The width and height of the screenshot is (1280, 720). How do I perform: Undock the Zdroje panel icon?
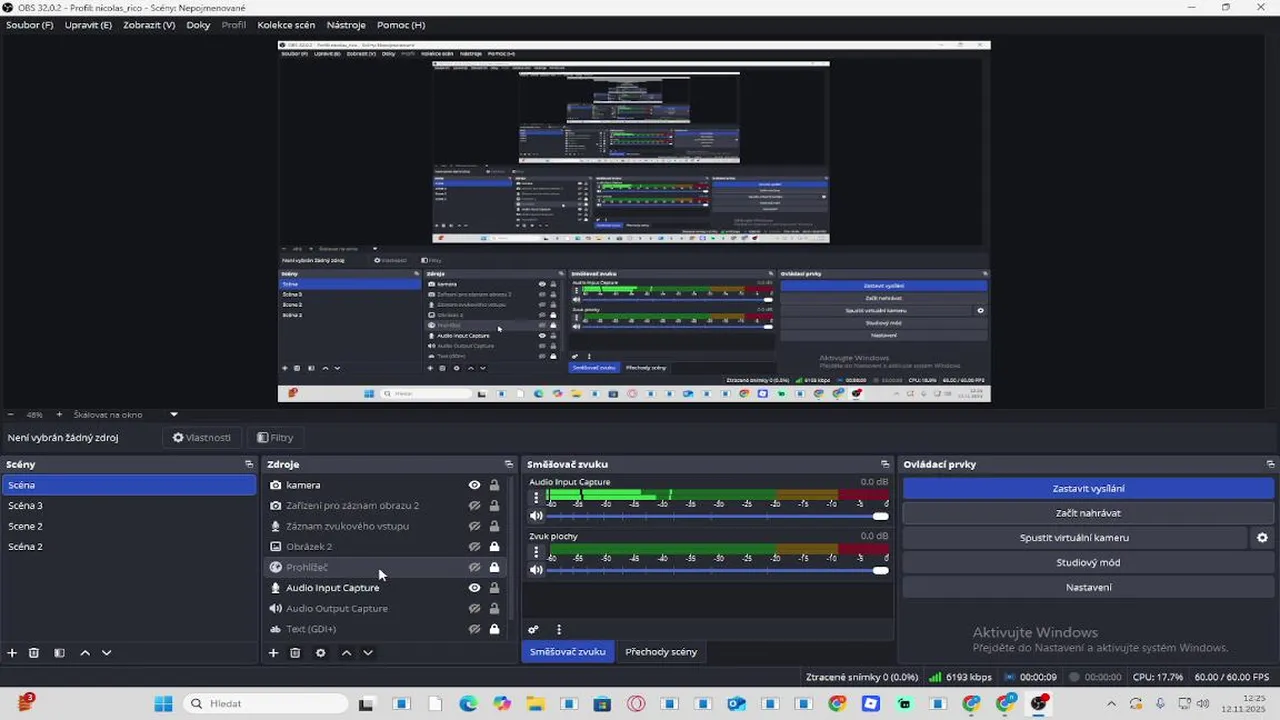click(508, 464)
